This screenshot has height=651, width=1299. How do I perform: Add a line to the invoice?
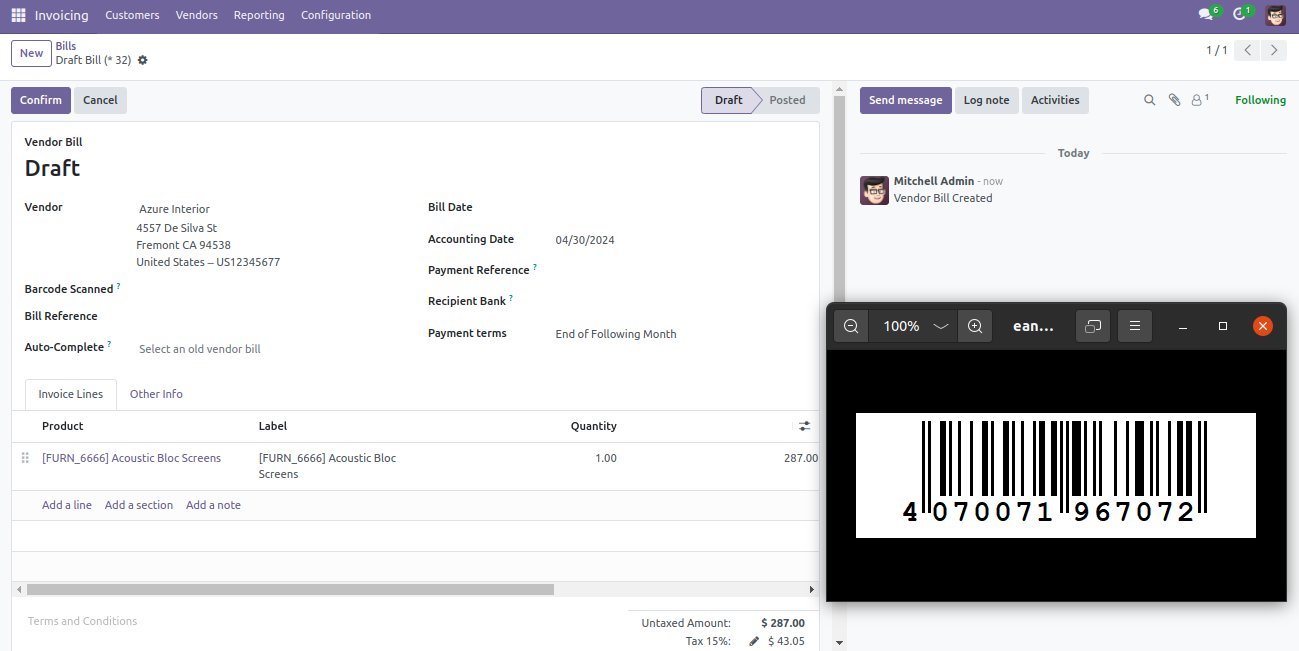coord(67,505)
